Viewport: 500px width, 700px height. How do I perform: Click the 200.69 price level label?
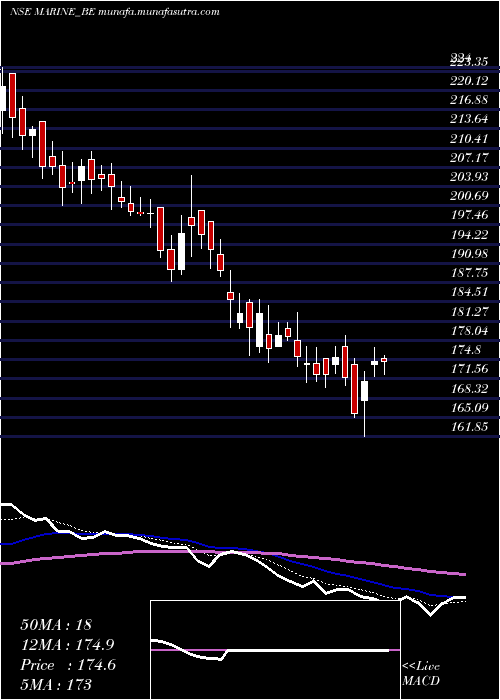[x=469, y=196]
